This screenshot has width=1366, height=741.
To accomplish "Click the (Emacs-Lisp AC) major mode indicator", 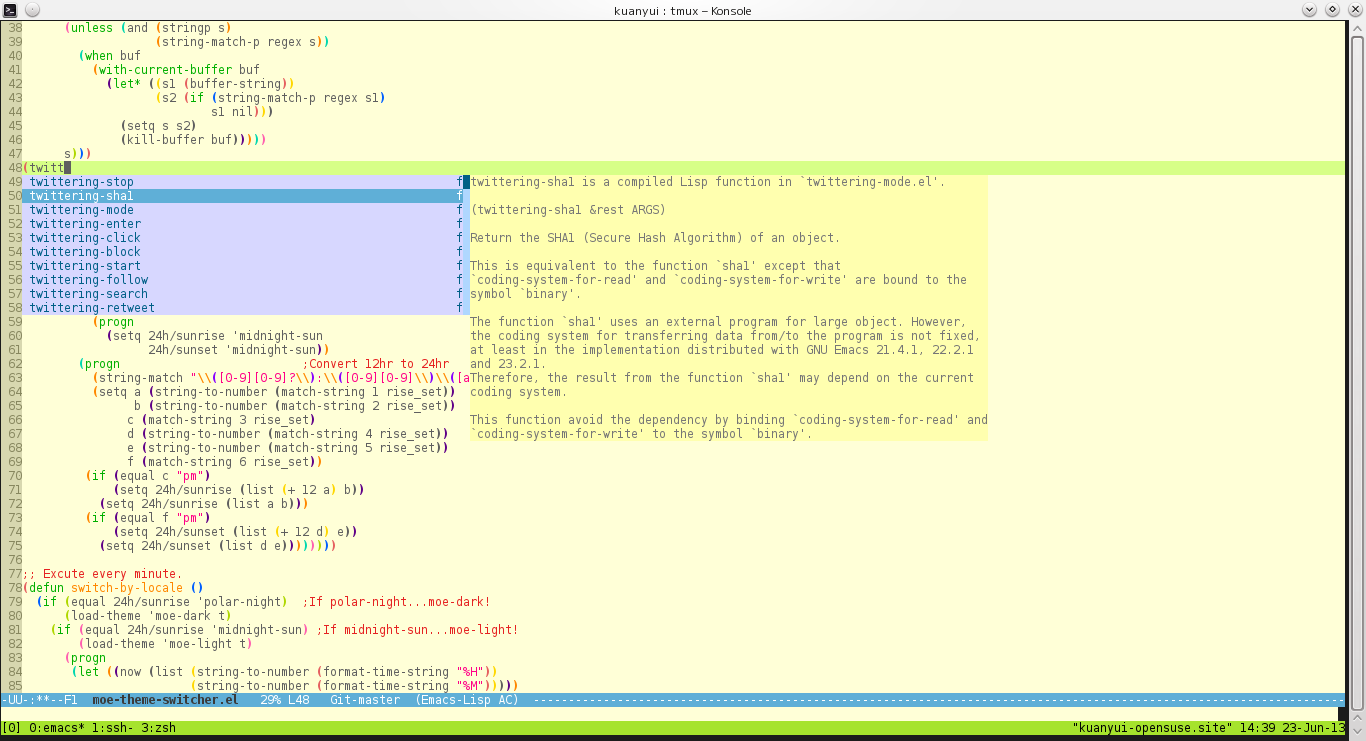I will pos(467,700).
